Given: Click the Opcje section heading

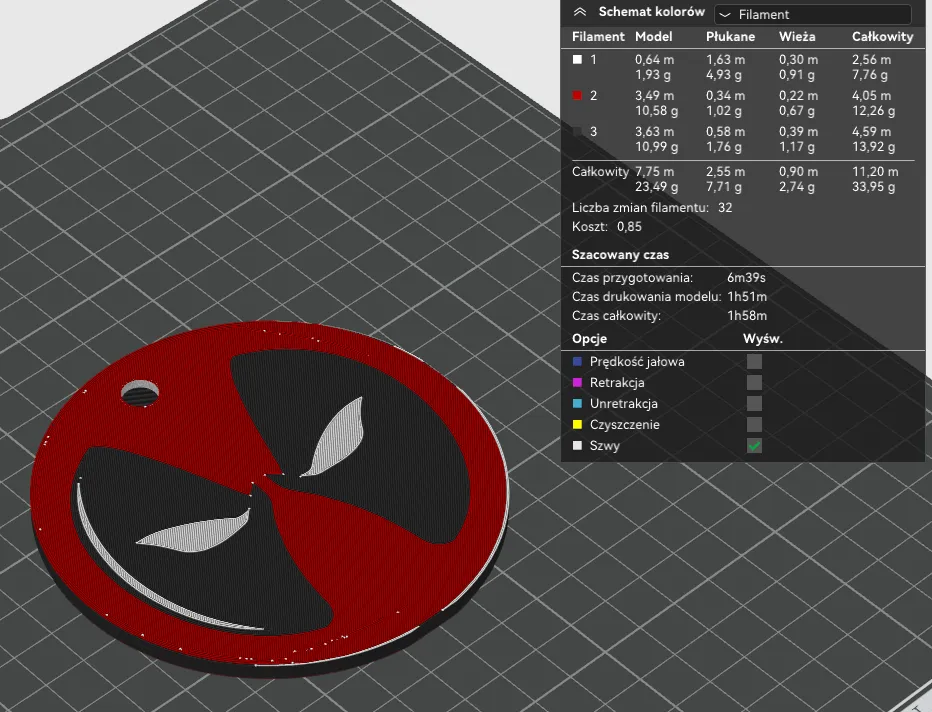Looking at the screenshot, I should (x=589, y=339).
